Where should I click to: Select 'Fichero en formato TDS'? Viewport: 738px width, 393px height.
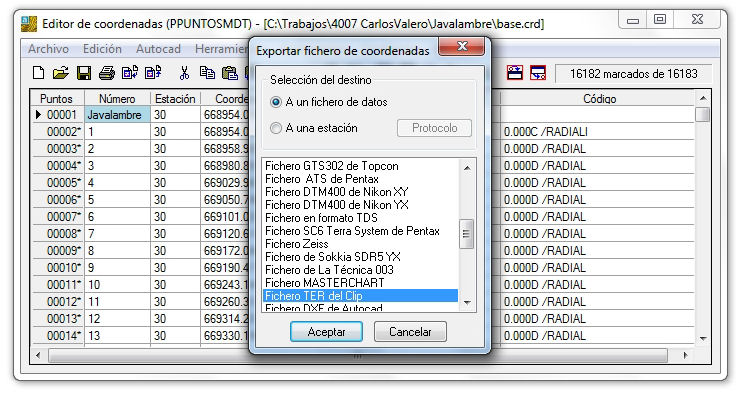[360, 218]
